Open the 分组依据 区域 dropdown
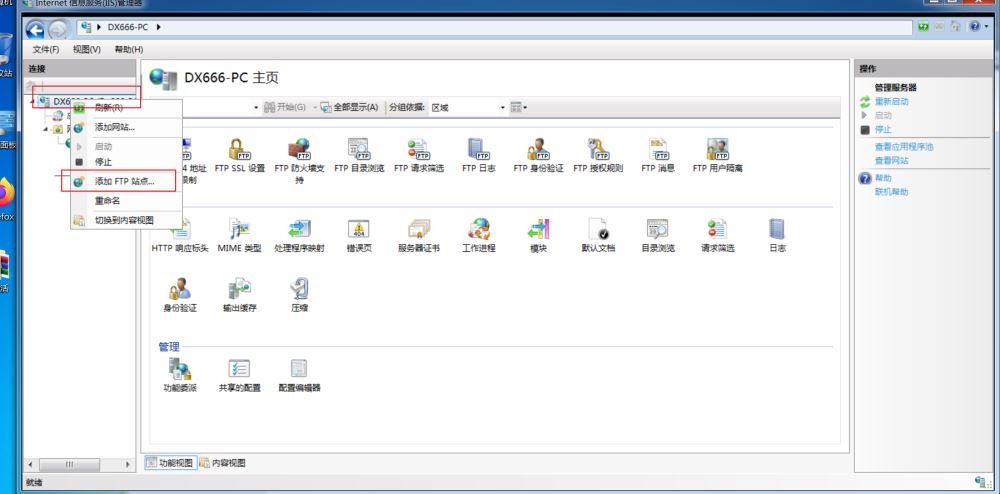1000x494 pixels. coord(467,108)
